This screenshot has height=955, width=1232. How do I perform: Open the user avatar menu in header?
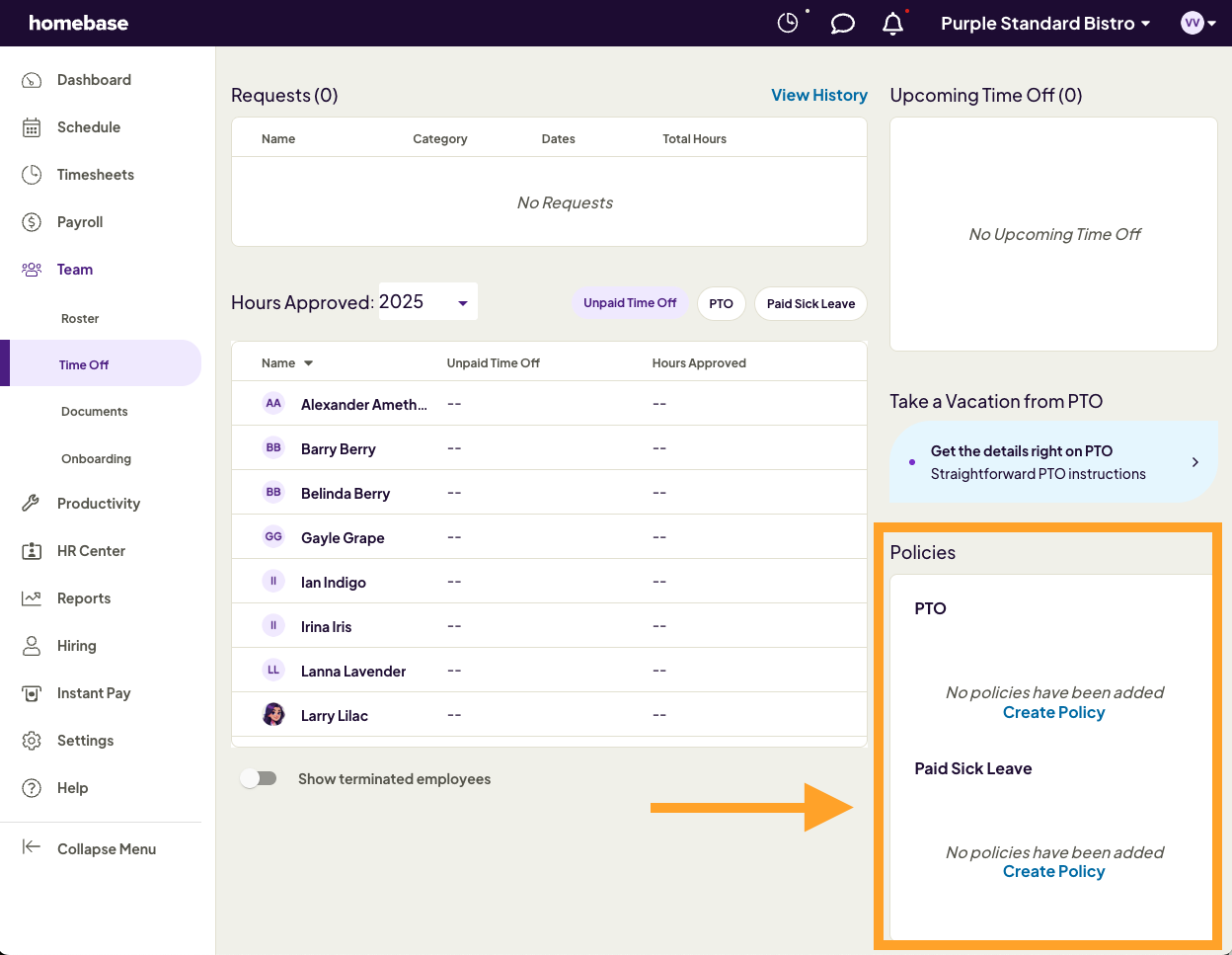1197,23
